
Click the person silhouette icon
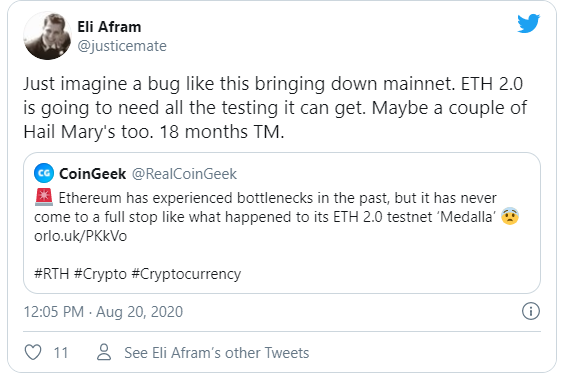[x=104, y=352]
